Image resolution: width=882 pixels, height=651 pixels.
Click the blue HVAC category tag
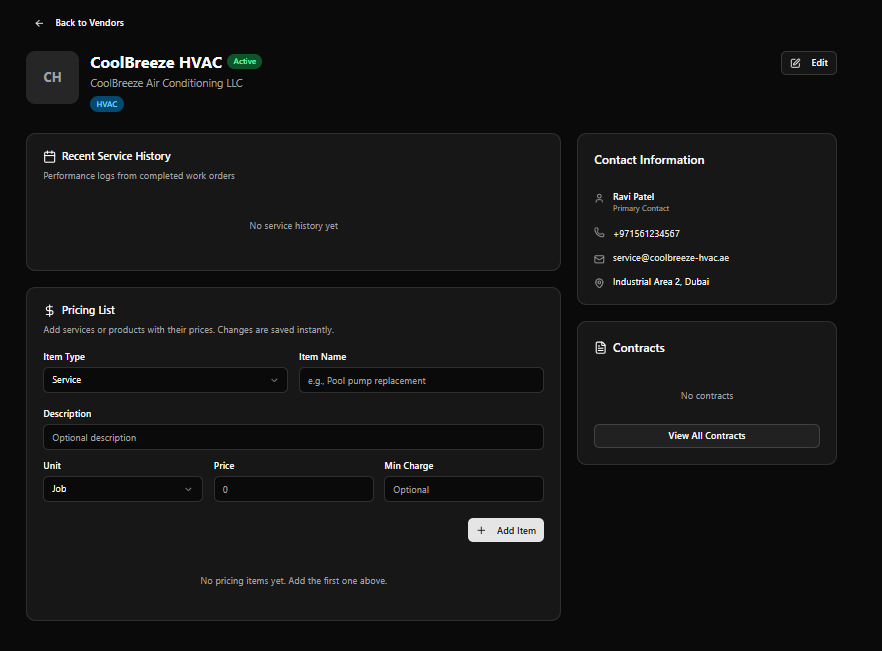coord(107,104)
